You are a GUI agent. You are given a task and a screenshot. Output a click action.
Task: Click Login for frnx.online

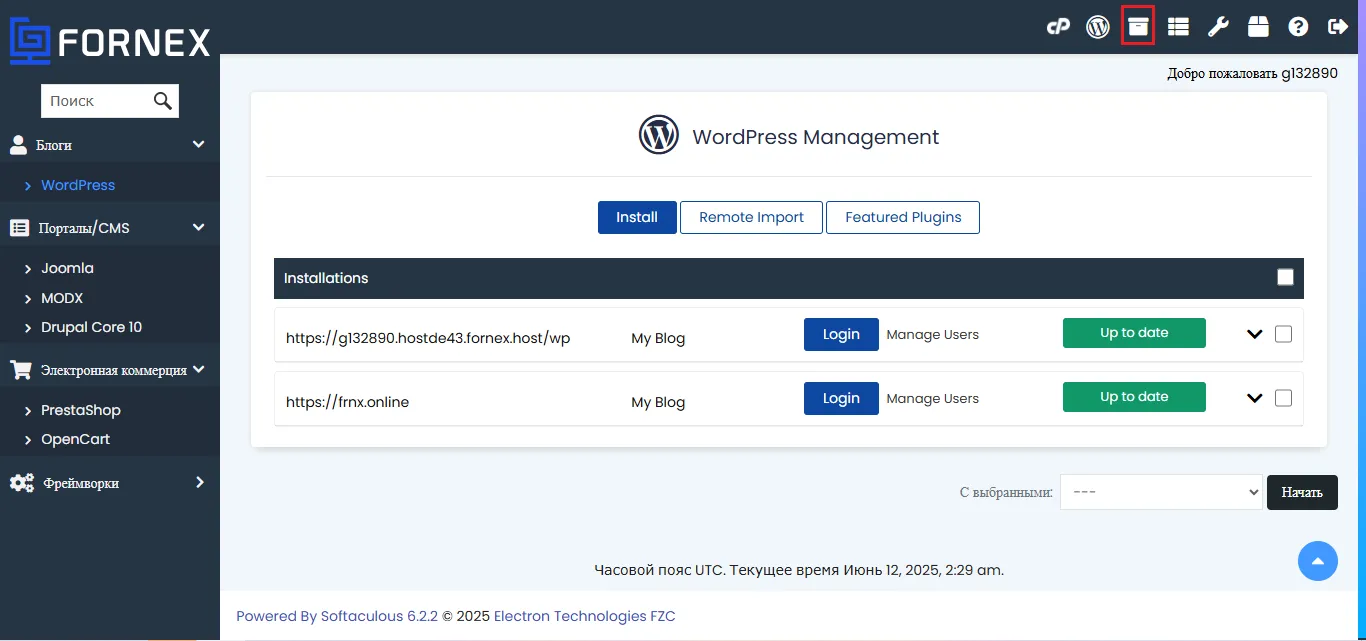(841, 398)
